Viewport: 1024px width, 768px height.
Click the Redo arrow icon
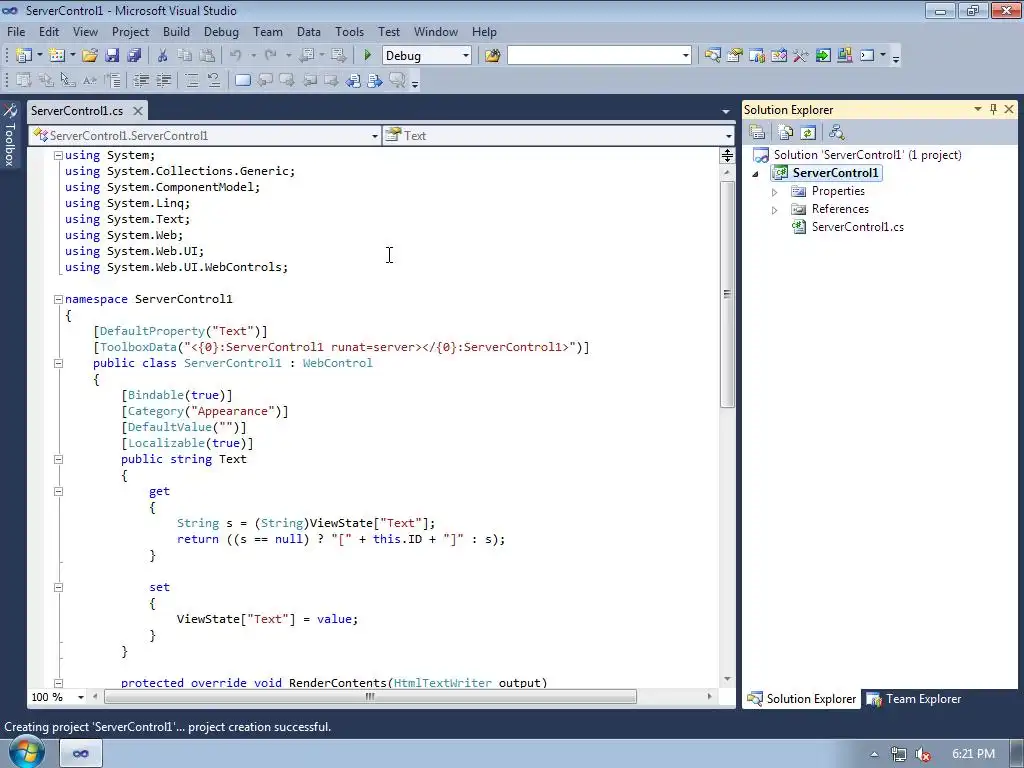point(271,56)
